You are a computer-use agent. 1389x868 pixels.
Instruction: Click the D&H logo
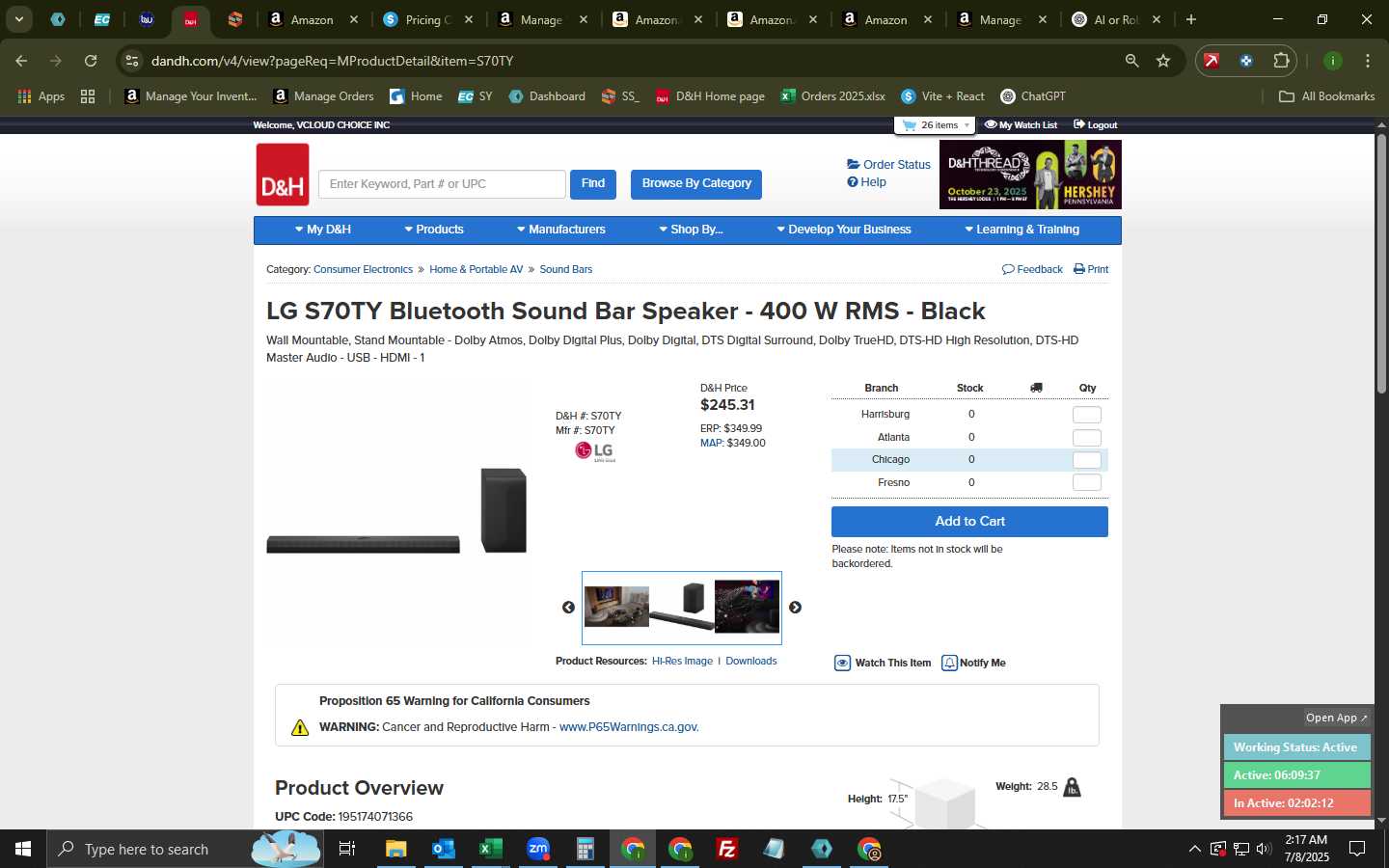click(x=283, y=175)
